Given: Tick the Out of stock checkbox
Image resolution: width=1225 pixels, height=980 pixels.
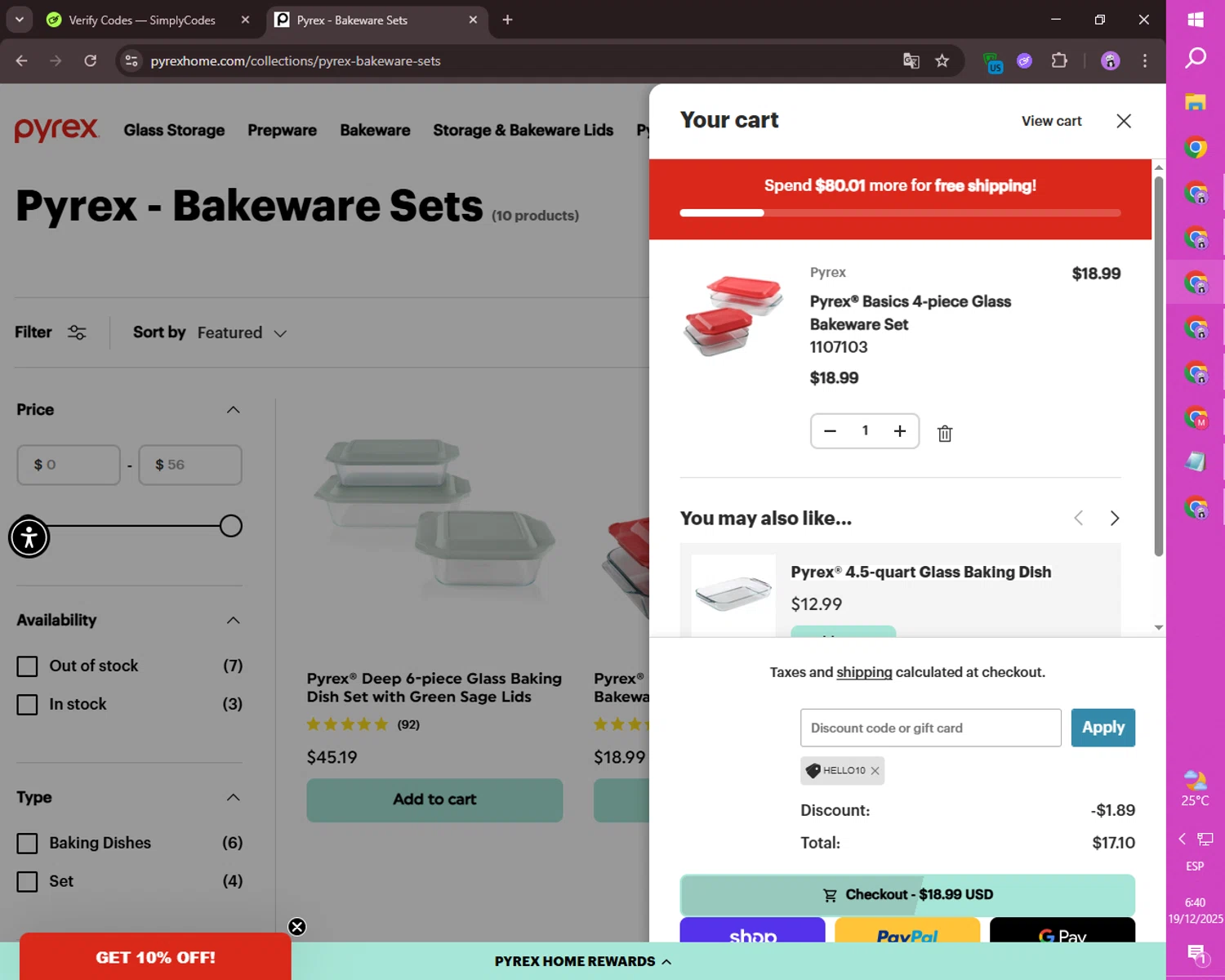Looking at the screenshot, I should [27, 666].
